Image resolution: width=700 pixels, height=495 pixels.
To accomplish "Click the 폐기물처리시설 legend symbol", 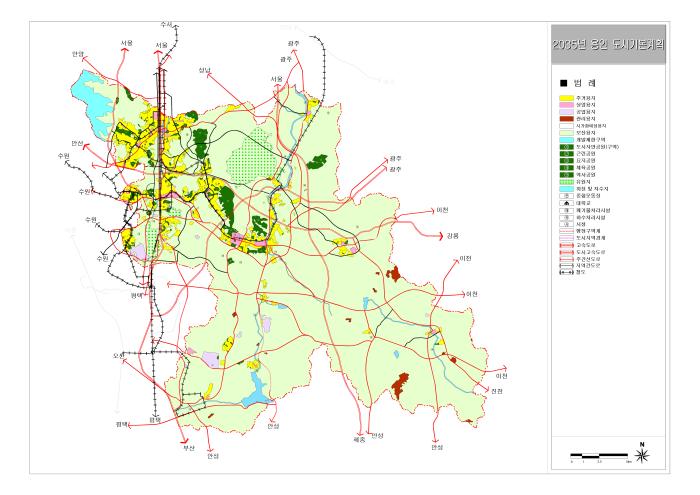I will 566,208.
